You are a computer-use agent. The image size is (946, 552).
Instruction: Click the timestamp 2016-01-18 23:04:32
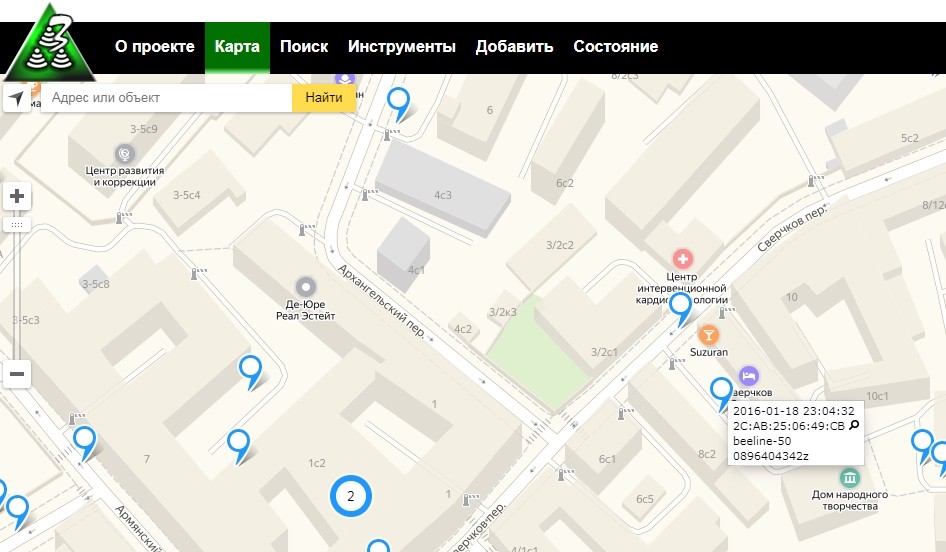click(793, 411)
